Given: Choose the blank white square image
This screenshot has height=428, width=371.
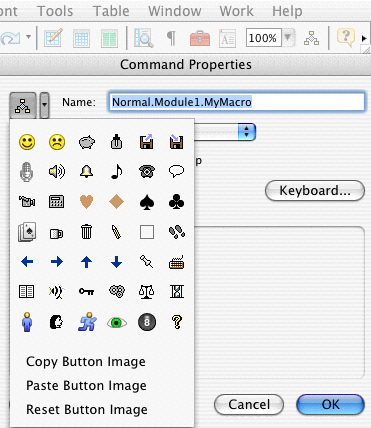Looking at the screenshot, I should point(147,232).
